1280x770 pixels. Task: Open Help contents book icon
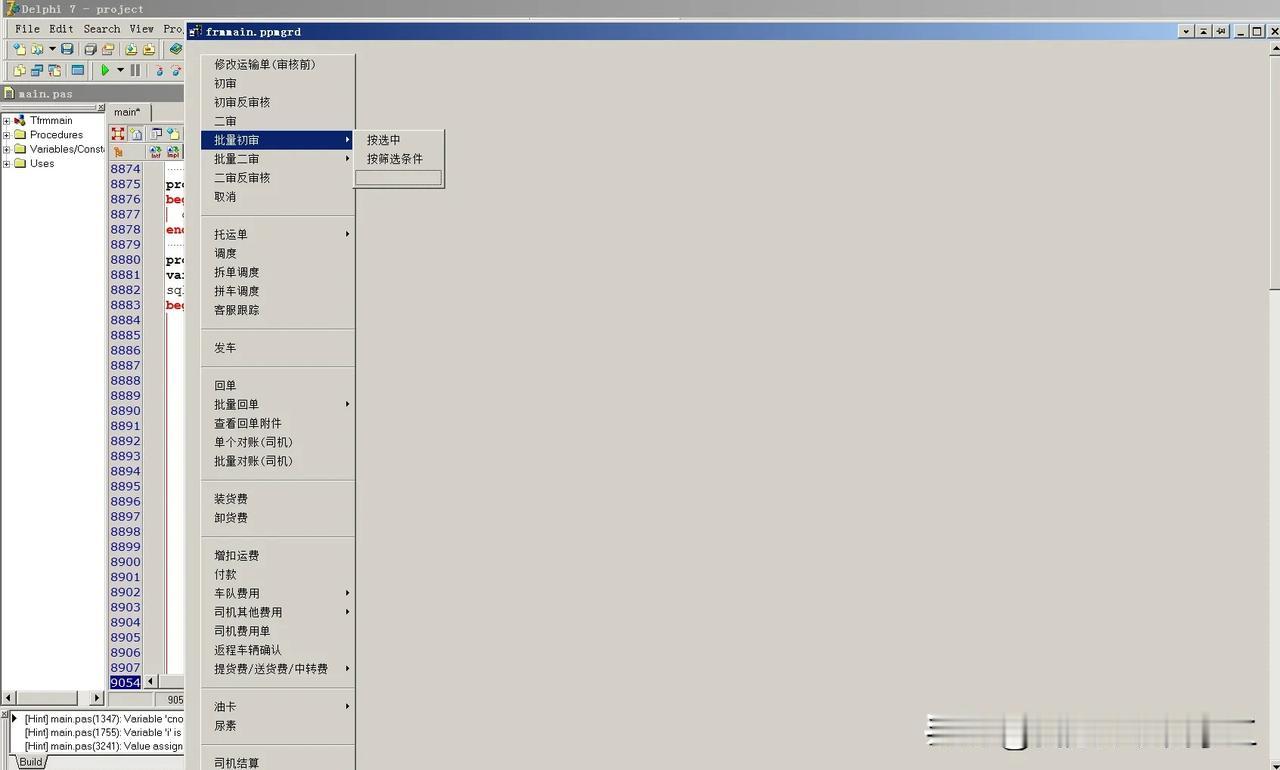(176, 48)
